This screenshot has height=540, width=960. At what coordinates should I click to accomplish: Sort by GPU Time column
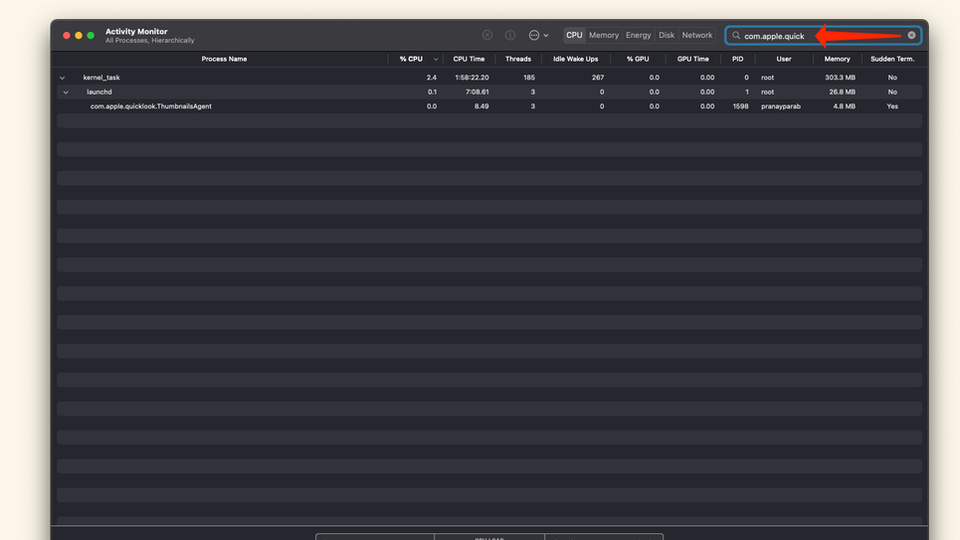point(693,59)
